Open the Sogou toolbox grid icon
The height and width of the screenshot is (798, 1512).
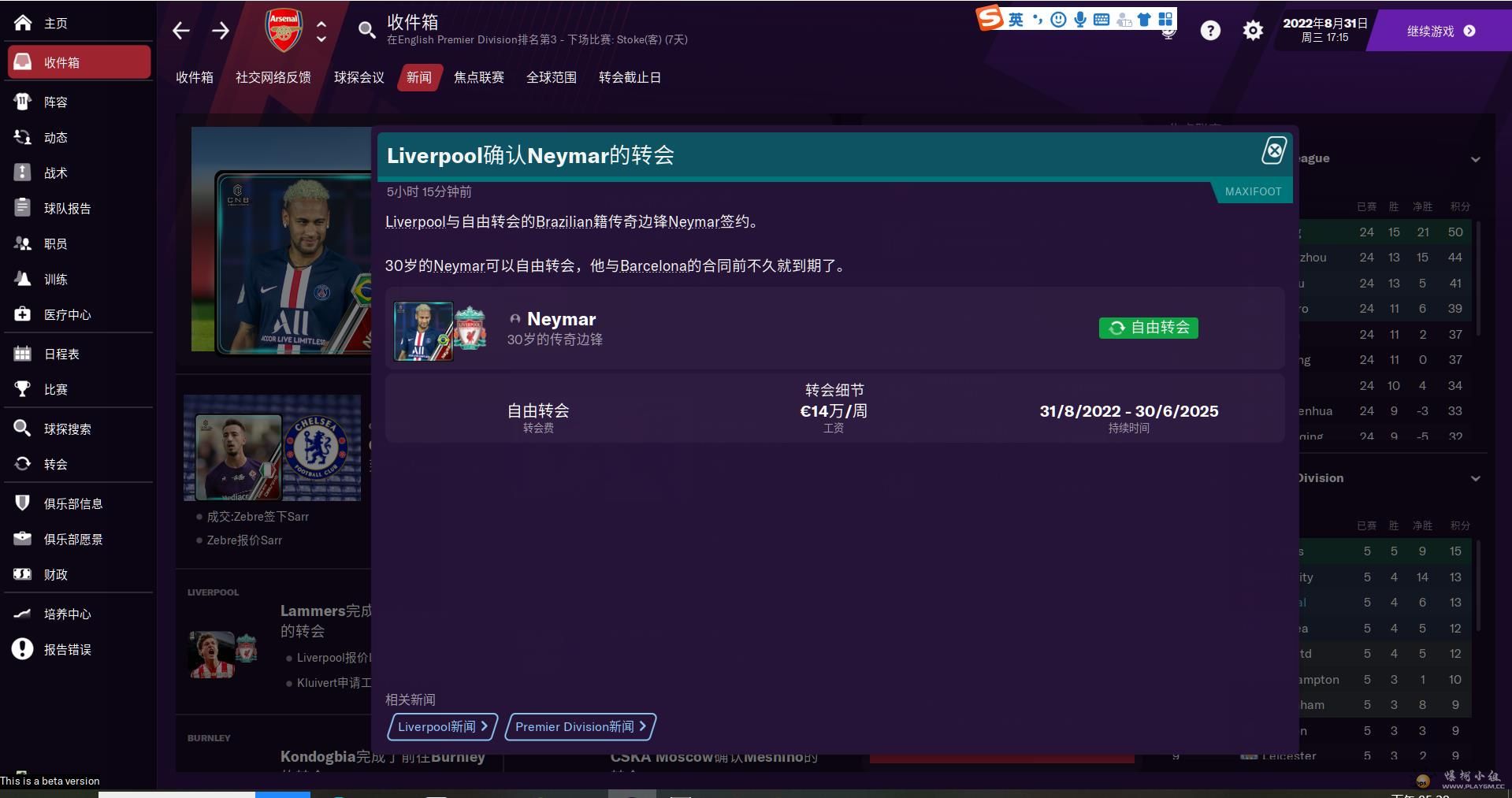point(1166,20)
